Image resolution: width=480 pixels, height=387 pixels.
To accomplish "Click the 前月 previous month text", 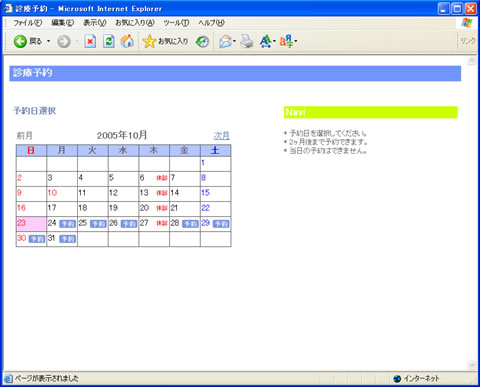I will (25, 136).
